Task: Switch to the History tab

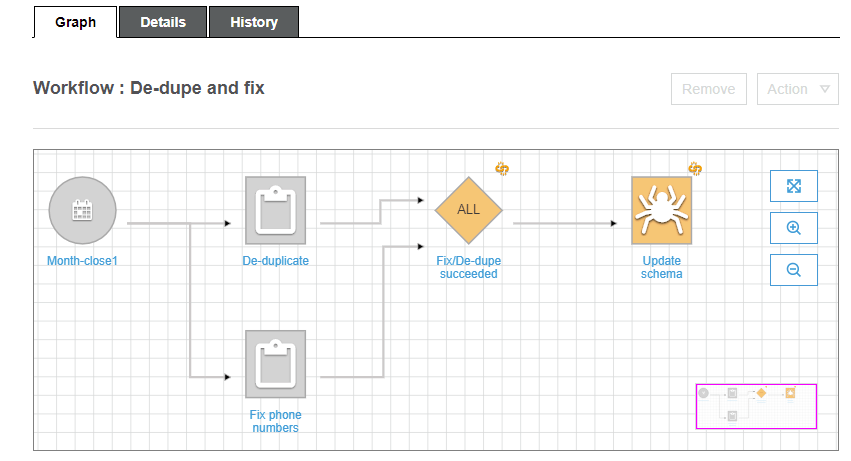Action: (253, 22)
